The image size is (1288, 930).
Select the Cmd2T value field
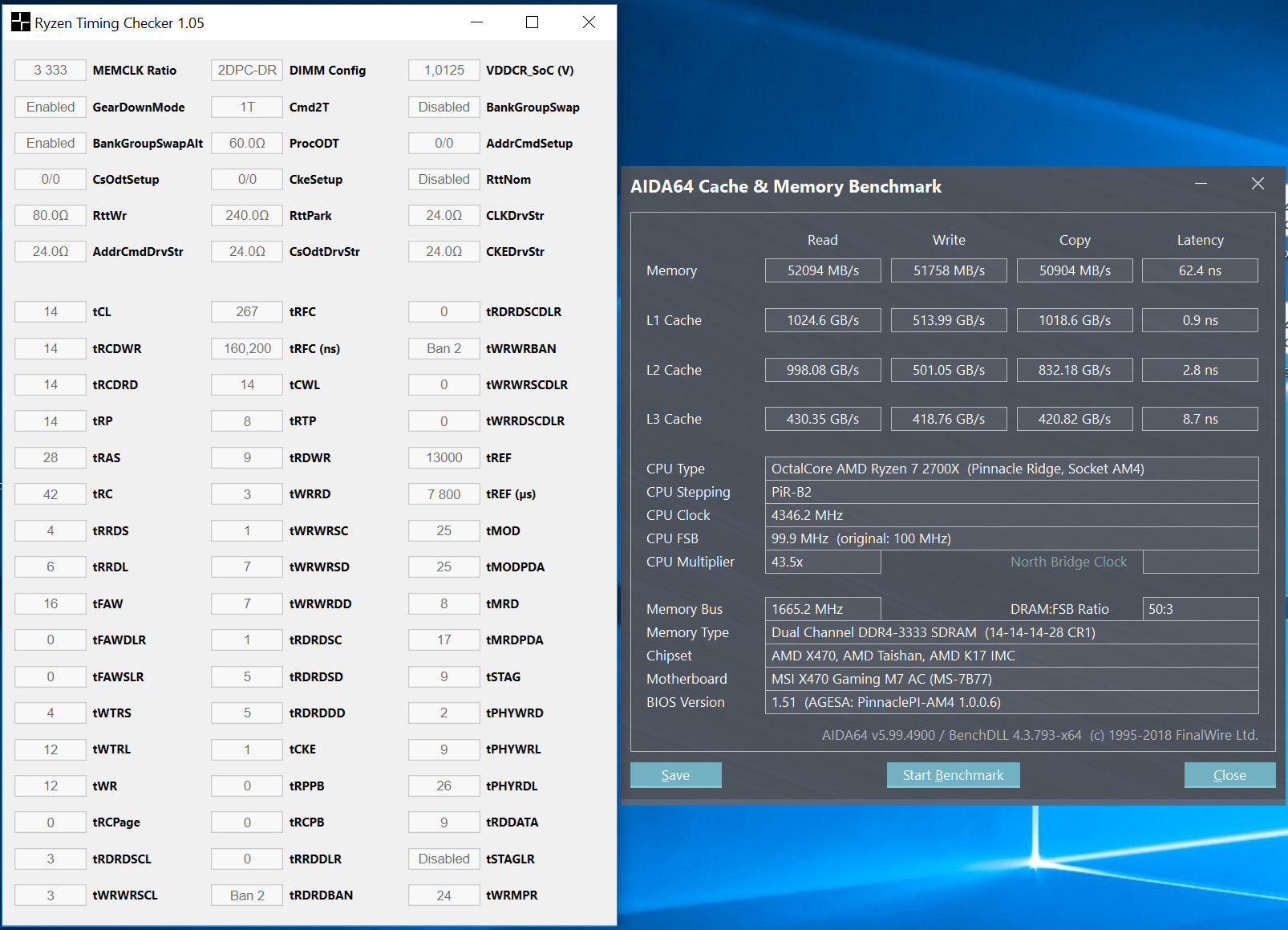point(247,108)
